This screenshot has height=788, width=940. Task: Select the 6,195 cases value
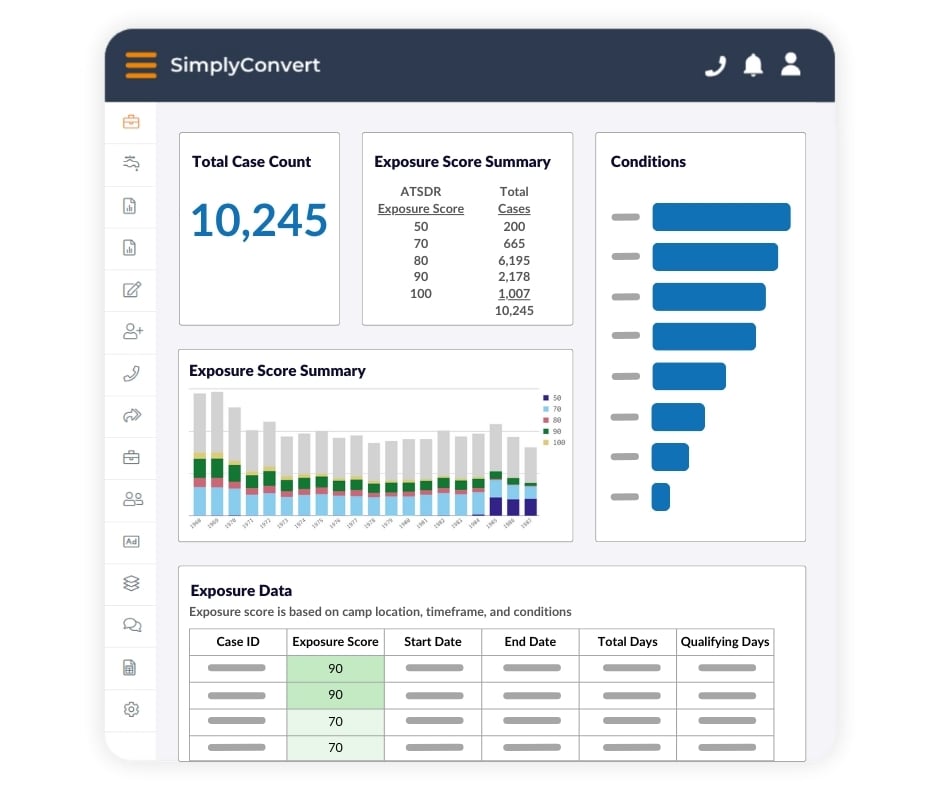pos(514,260)
